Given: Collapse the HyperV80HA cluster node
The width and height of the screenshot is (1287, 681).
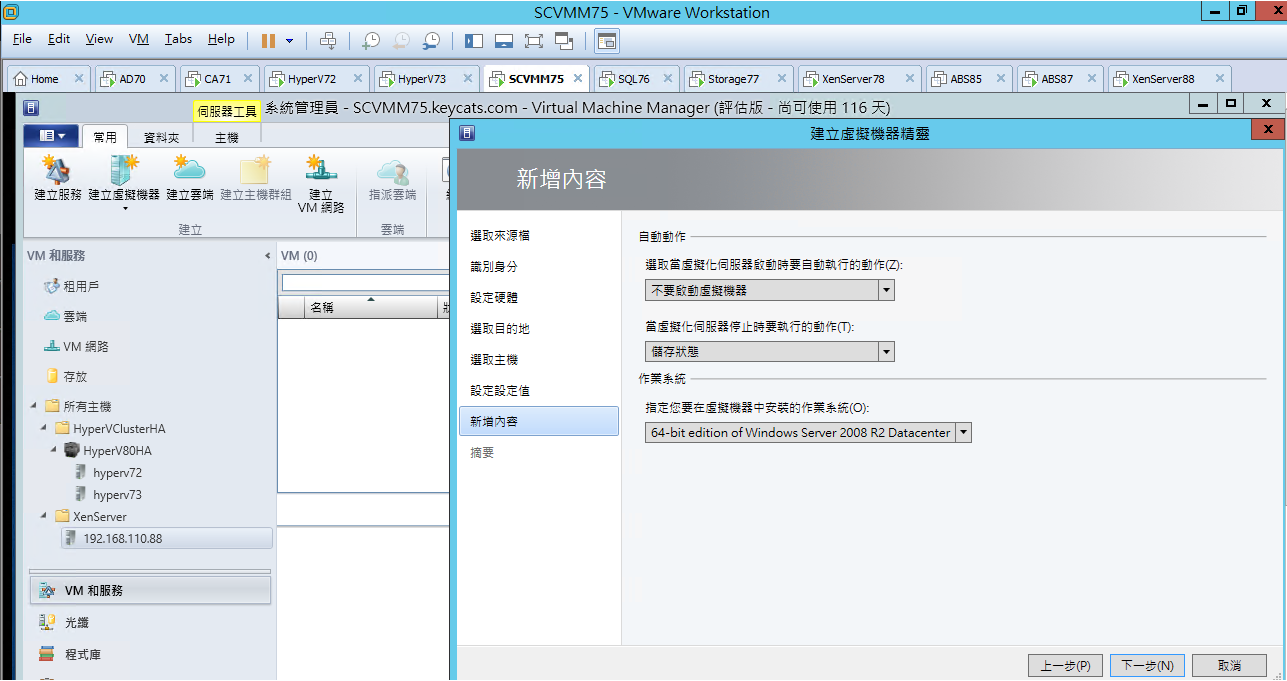Looking at the screenshot, I should (55, 450).
